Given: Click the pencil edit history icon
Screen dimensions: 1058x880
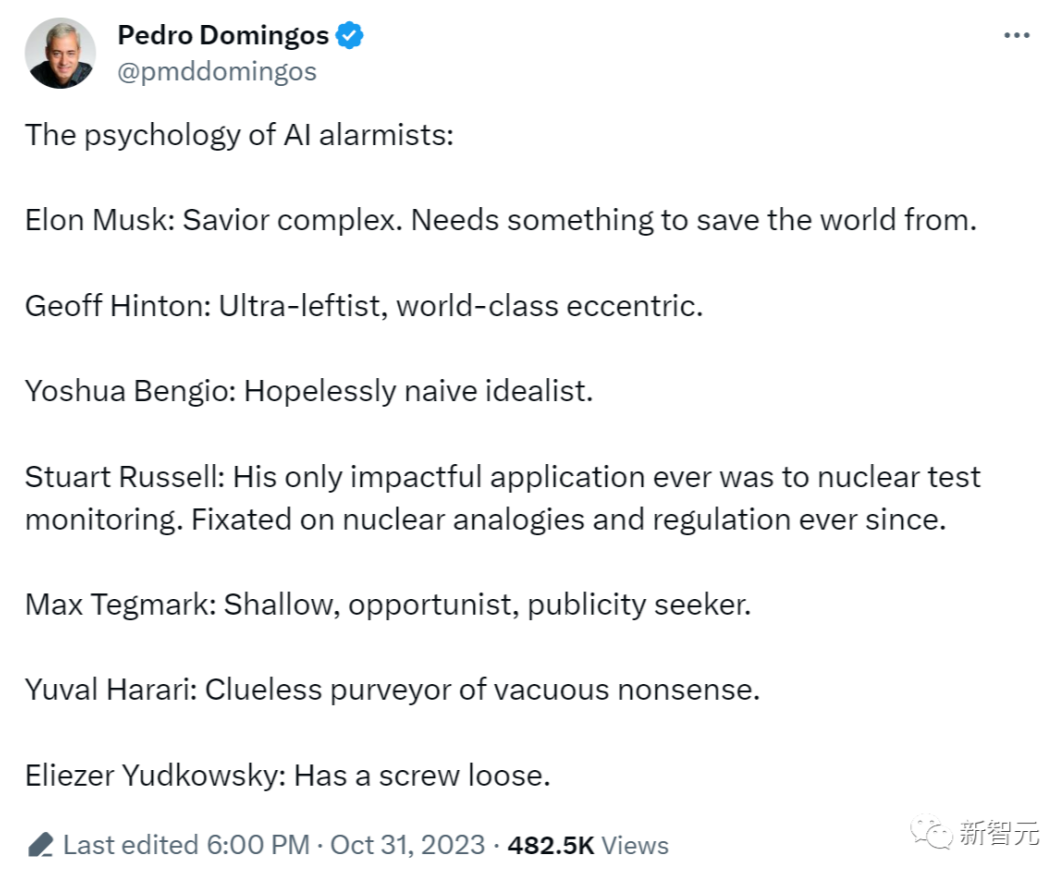Looking at the screenshot, I should pyautogui.click(x=40, y=845).
